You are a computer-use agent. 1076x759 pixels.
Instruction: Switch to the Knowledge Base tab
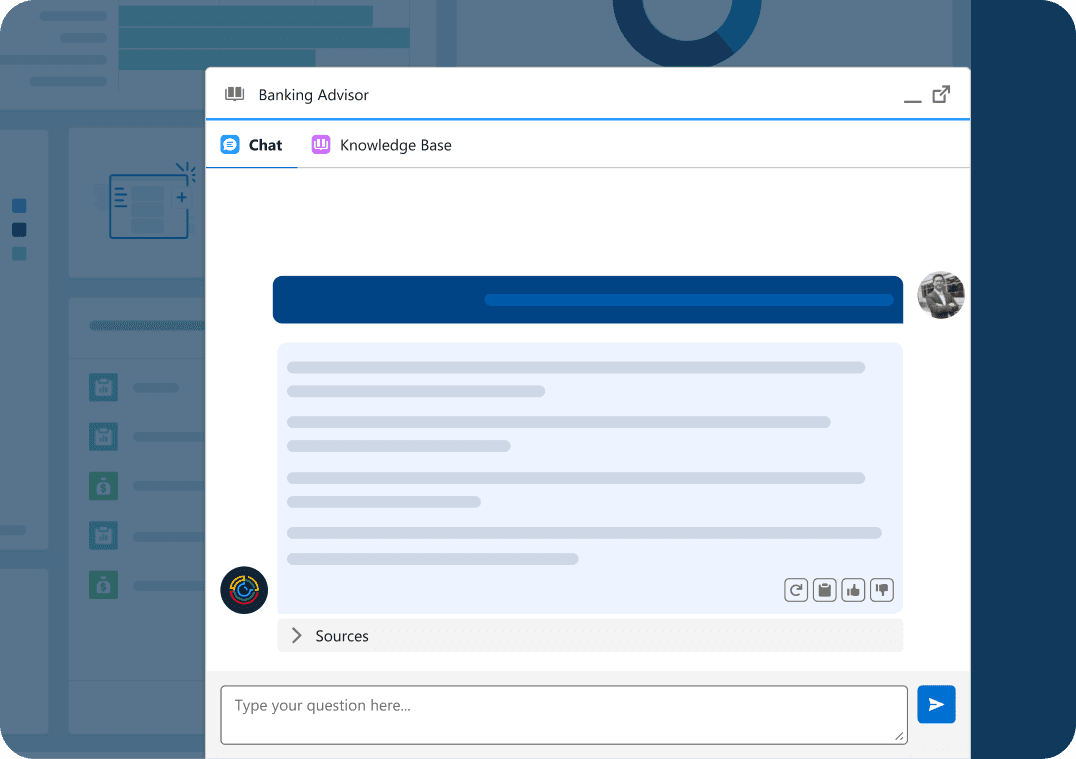[x=395, y=144]
